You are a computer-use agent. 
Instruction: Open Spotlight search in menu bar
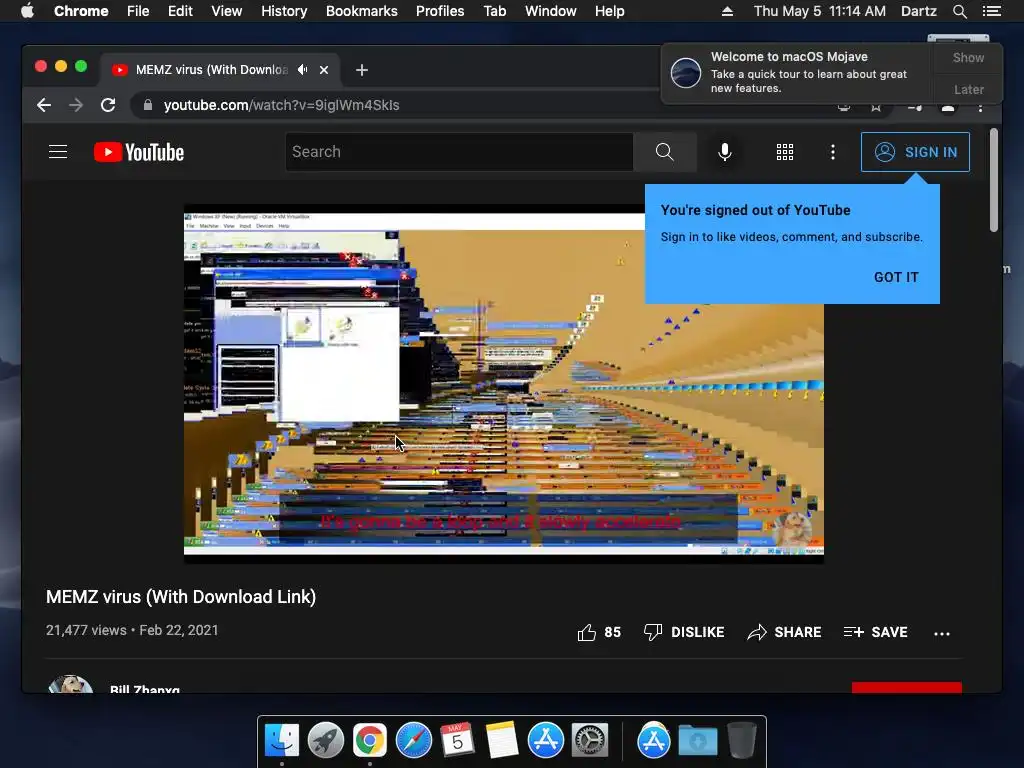click(959, 11)
